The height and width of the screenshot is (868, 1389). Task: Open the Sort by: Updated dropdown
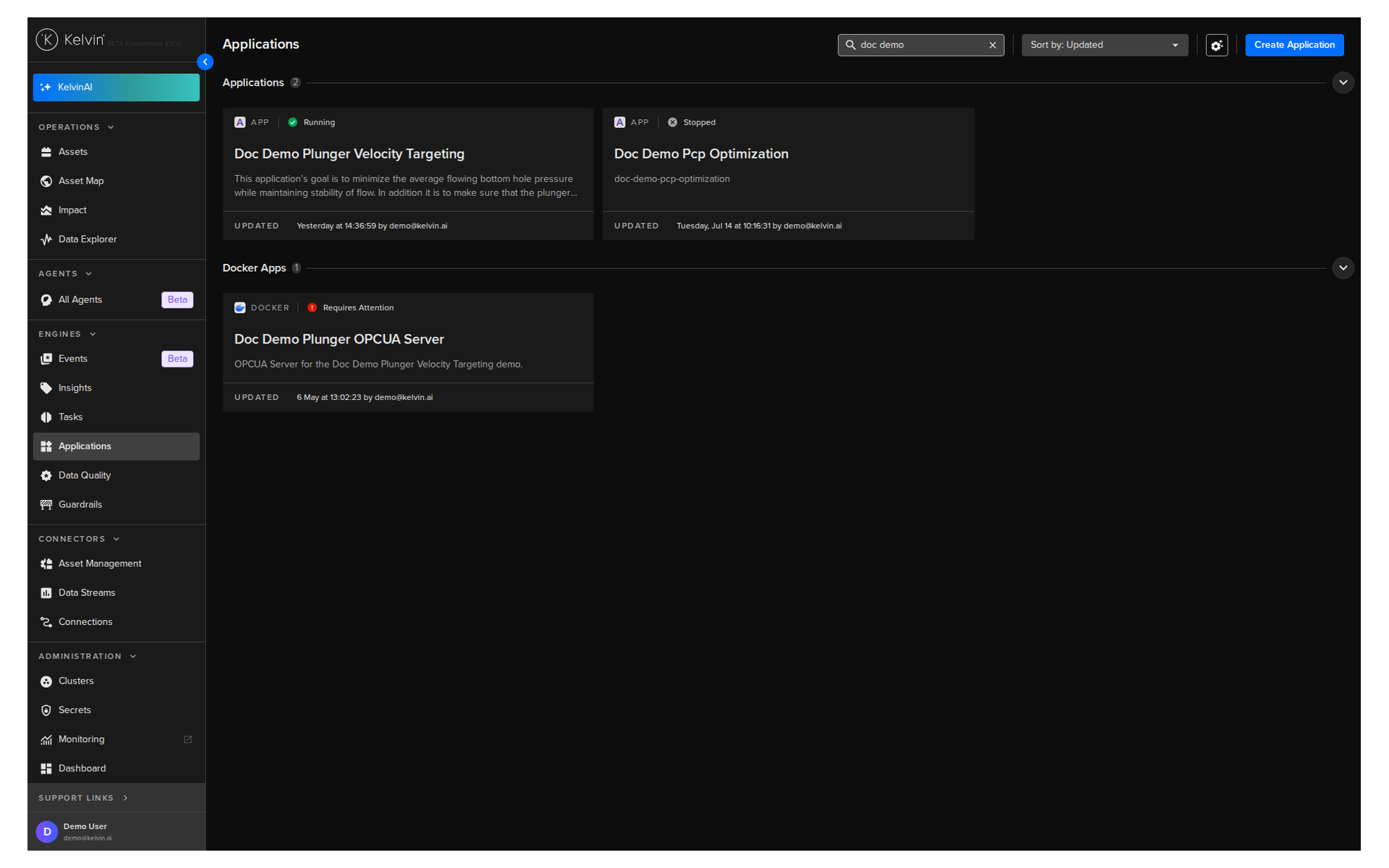tap(1105, 45)
